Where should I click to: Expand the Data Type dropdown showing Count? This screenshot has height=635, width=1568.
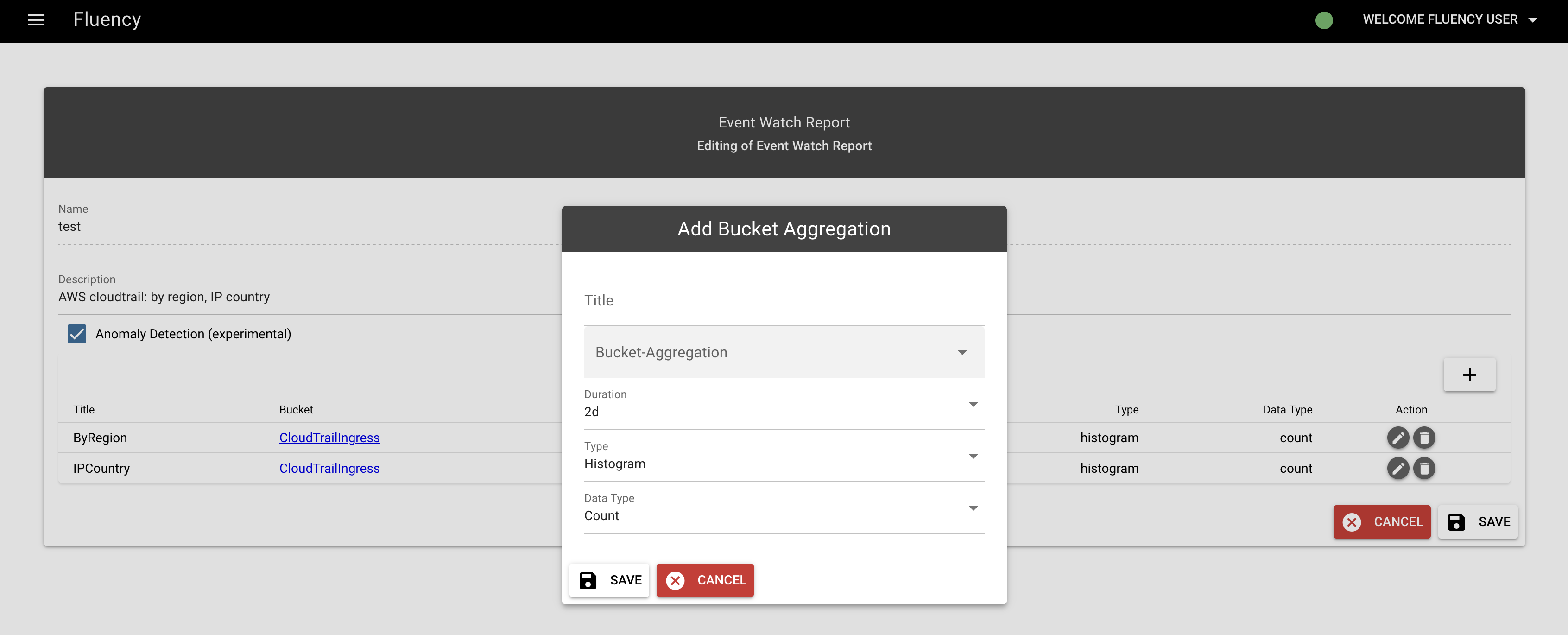coord(784,508)
